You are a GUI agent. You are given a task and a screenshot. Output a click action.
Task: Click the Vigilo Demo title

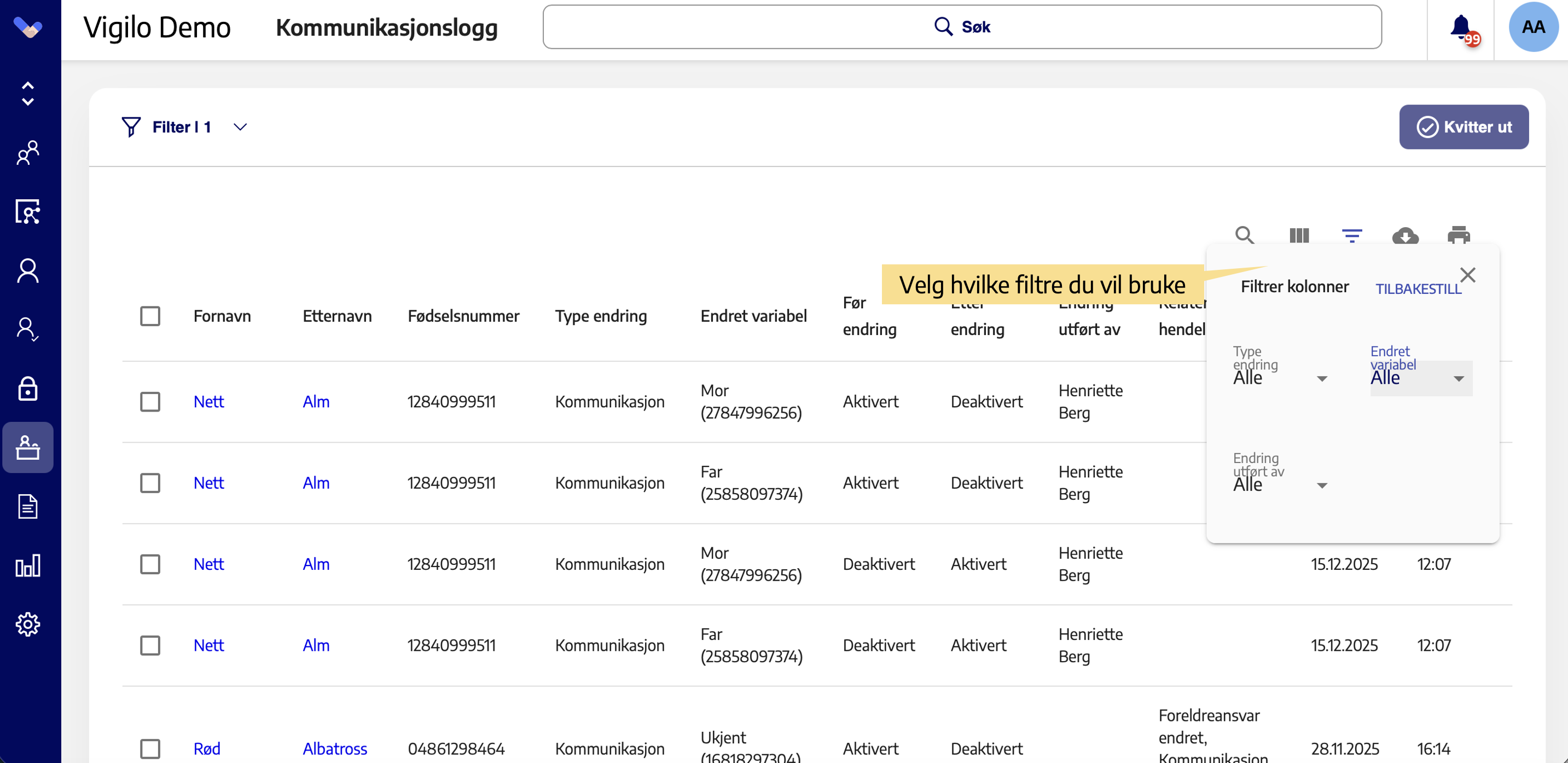coord(157,27)
